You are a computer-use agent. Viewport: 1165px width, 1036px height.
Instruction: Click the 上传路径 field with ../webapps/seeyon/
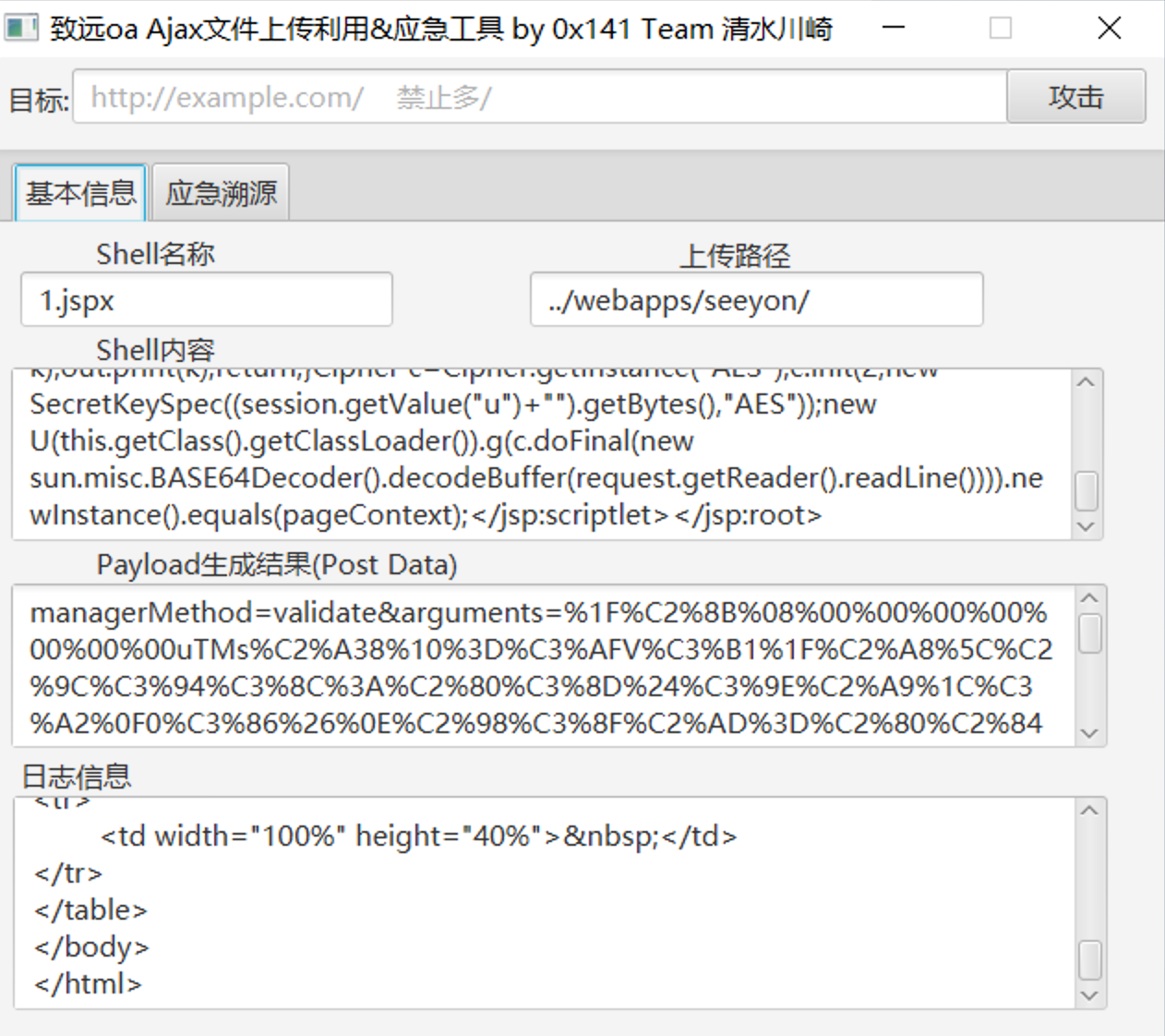tap(757, 299)
